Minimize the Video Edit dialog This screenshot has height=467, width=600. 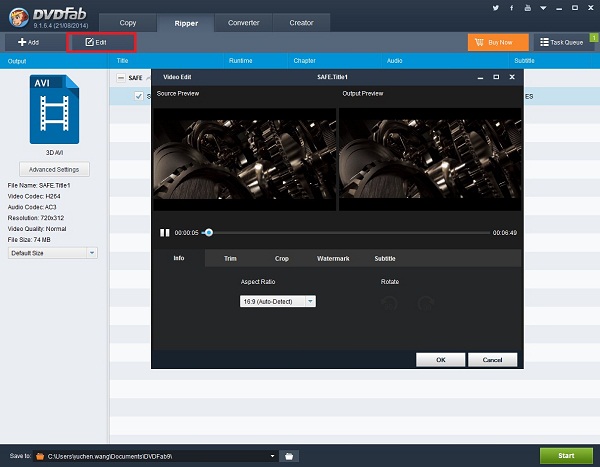tap(480, 77)
